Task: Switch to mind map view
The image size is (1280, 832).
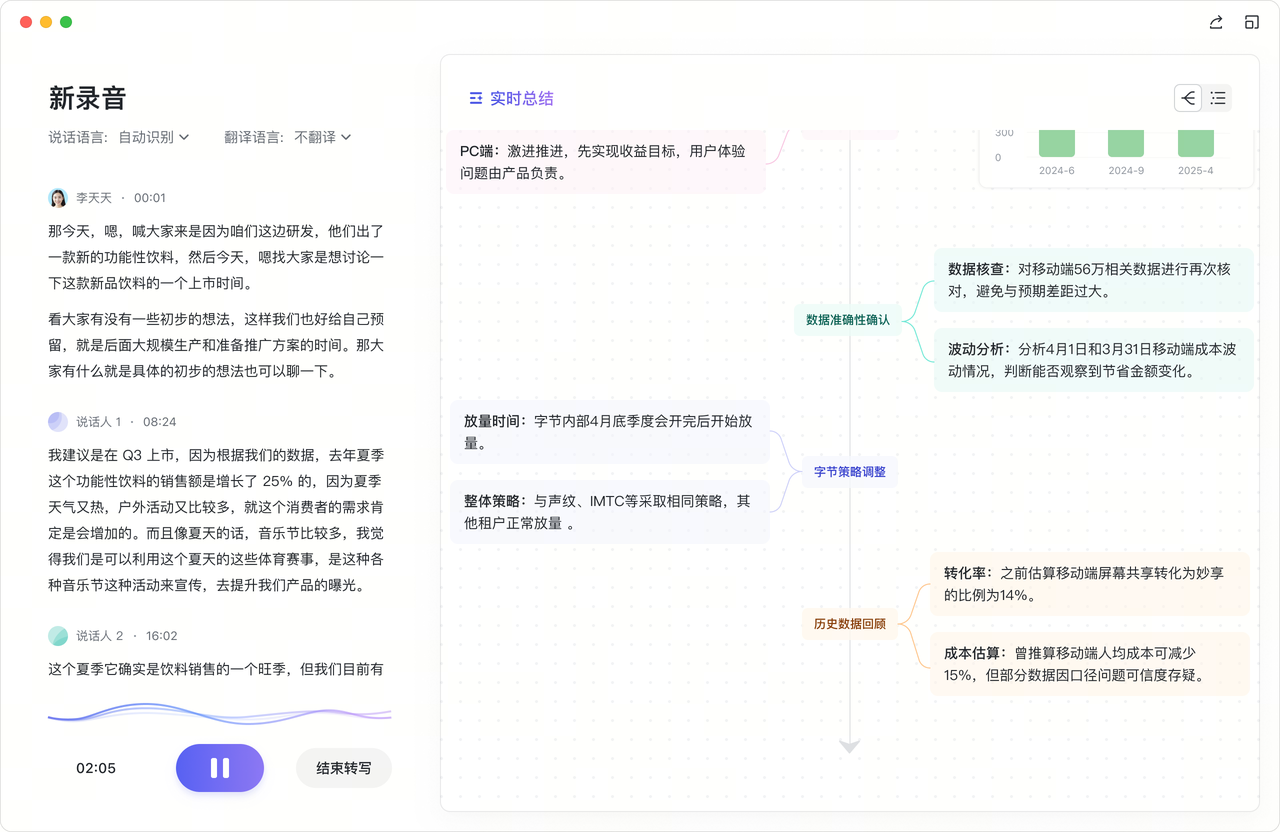Action: pos(1188,98)
